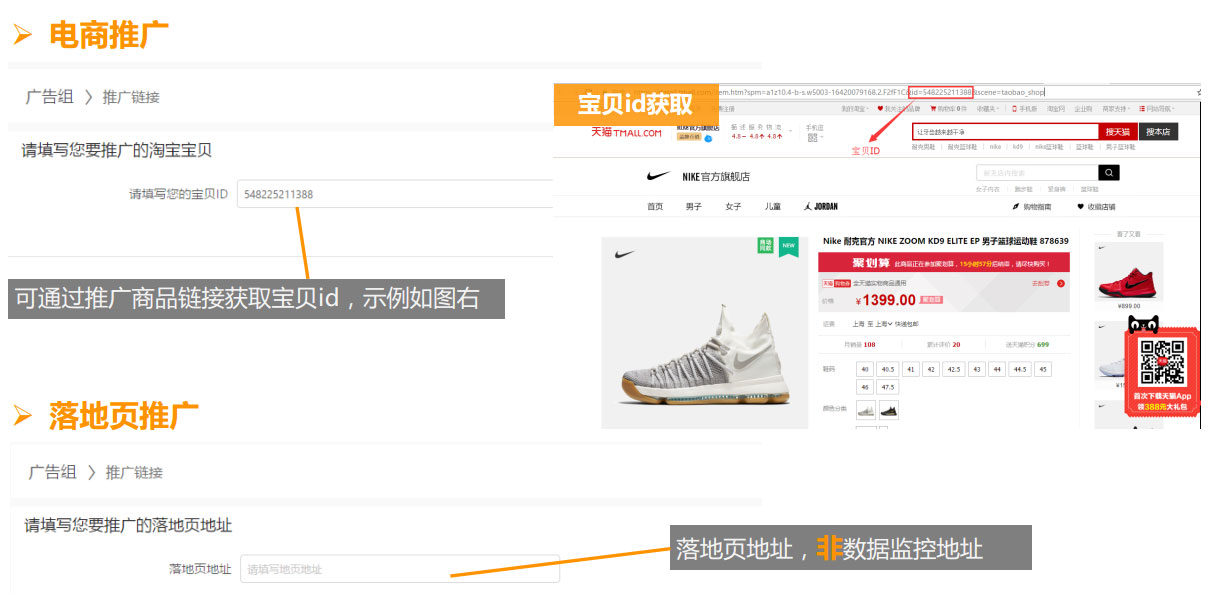Click the Jordan jumpman logo
This screenshot has width=1209, height=596.
pyautogui.click(x=808, y=207)
